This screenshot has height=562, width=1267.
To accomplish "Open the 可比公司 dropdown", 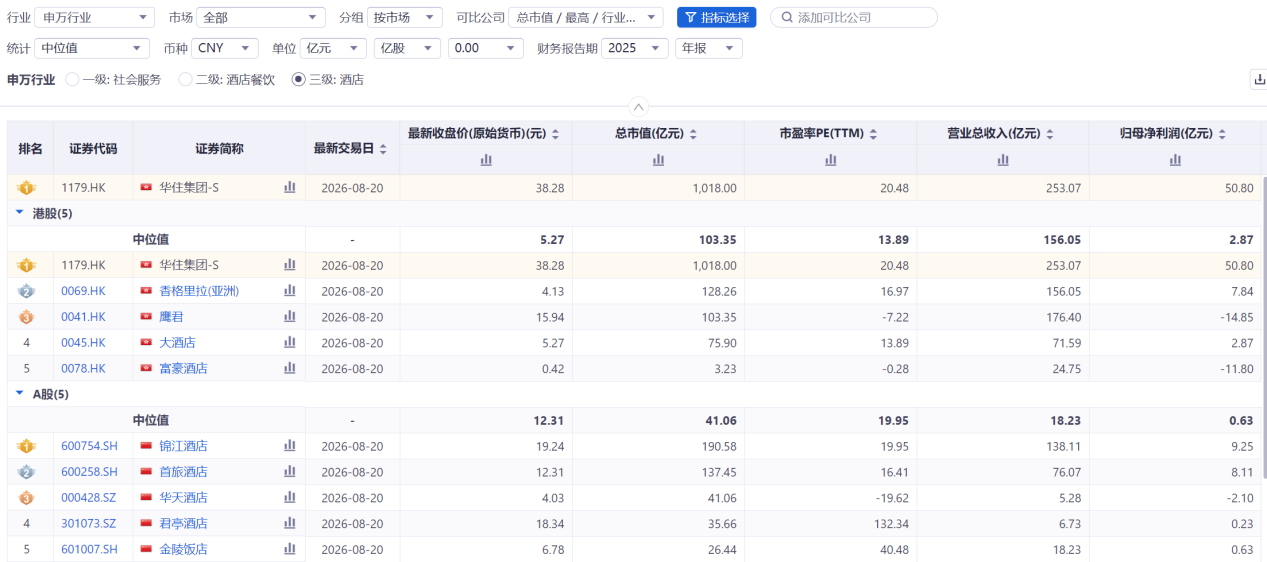I will [x=586, y=18].
